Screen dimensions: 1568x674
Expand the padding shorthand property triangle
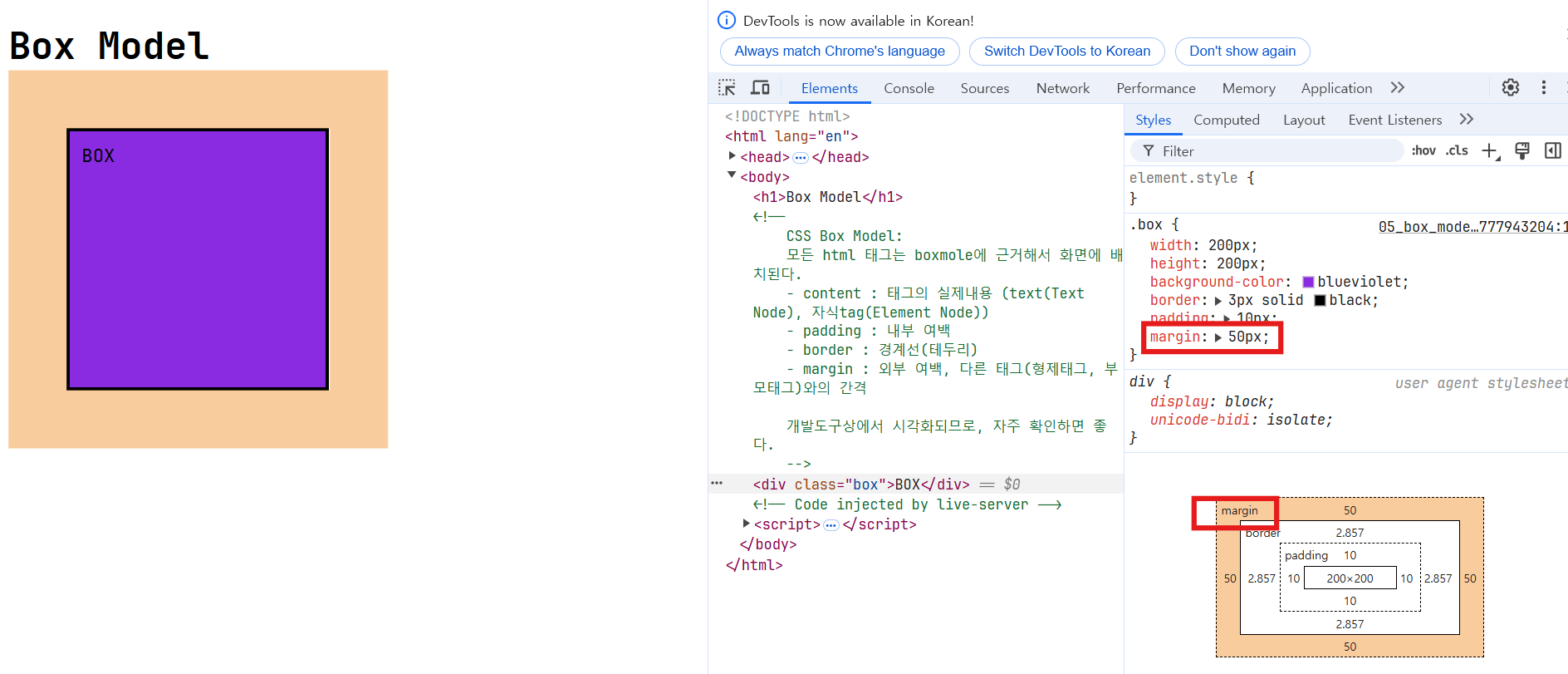[x=1227, y=319]
